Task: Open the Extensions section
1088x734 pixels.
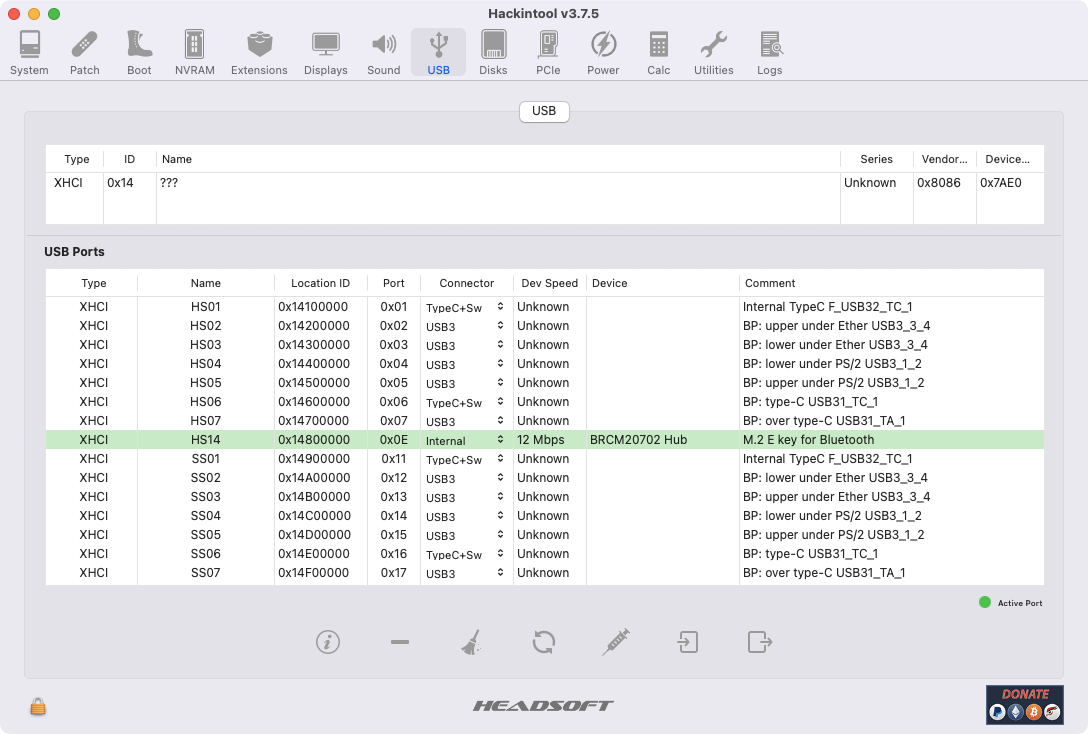Action: (259, 53)
